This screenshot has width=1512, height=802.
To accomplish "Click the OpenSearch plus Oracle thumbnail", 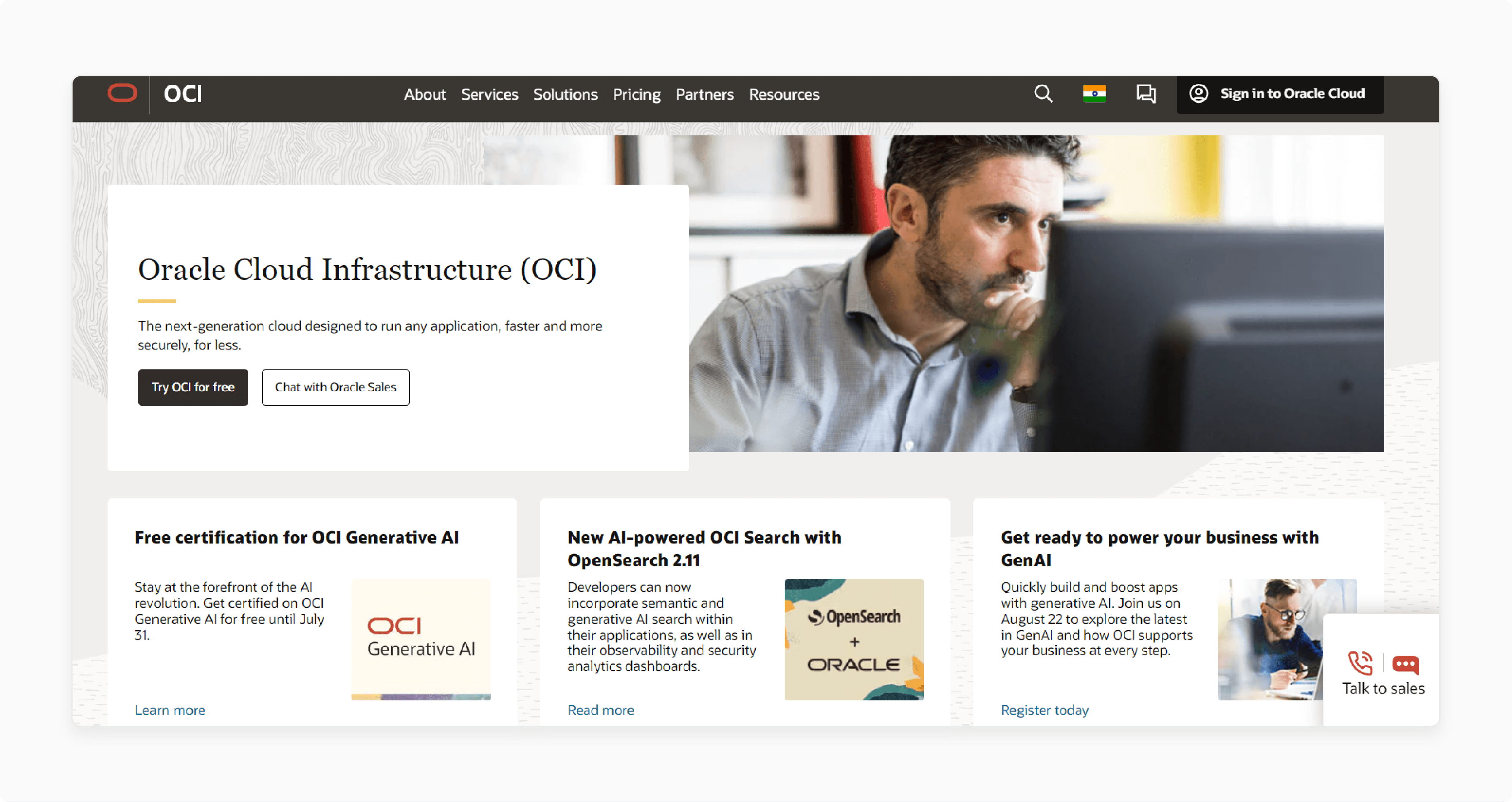I will (x=856, y=640).
